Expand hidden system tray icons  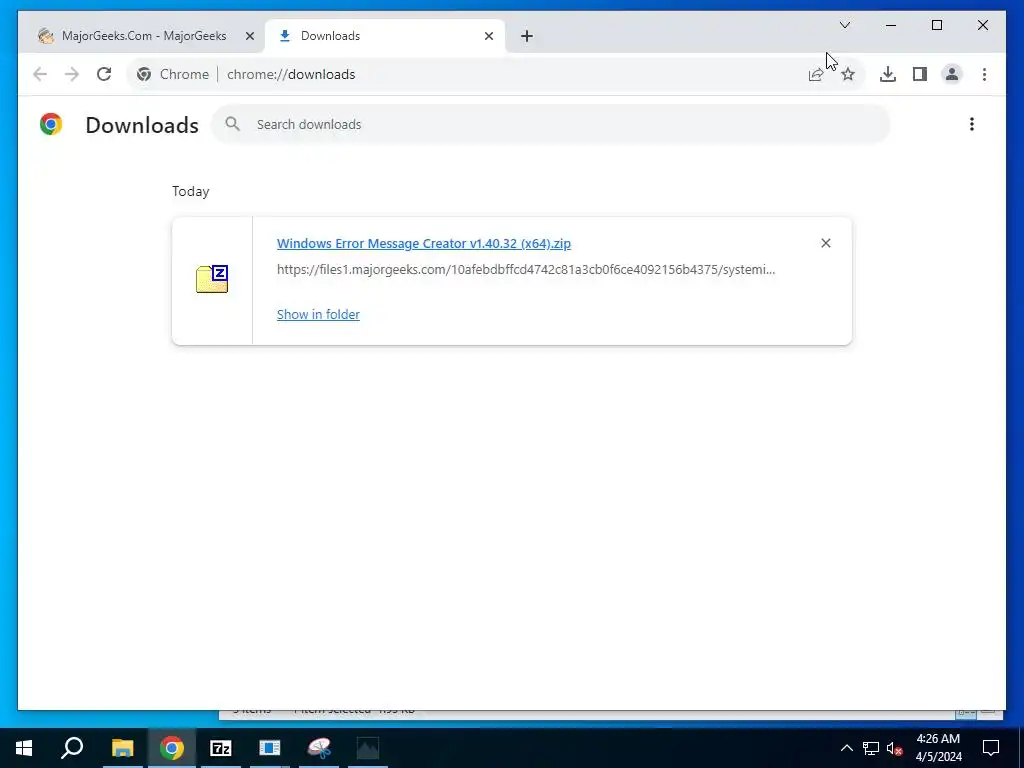point(846,748)
